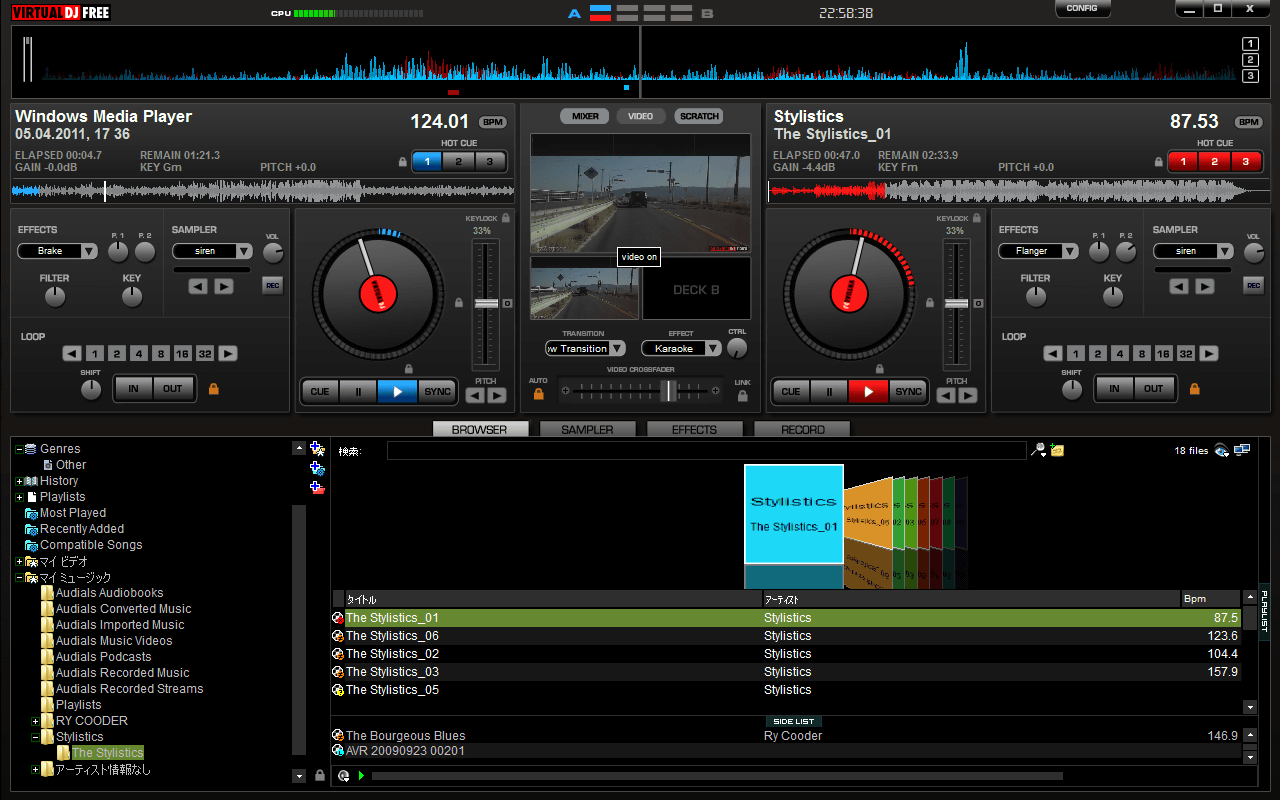Open the left deck siren sampler dropdown

click(214, 251)
